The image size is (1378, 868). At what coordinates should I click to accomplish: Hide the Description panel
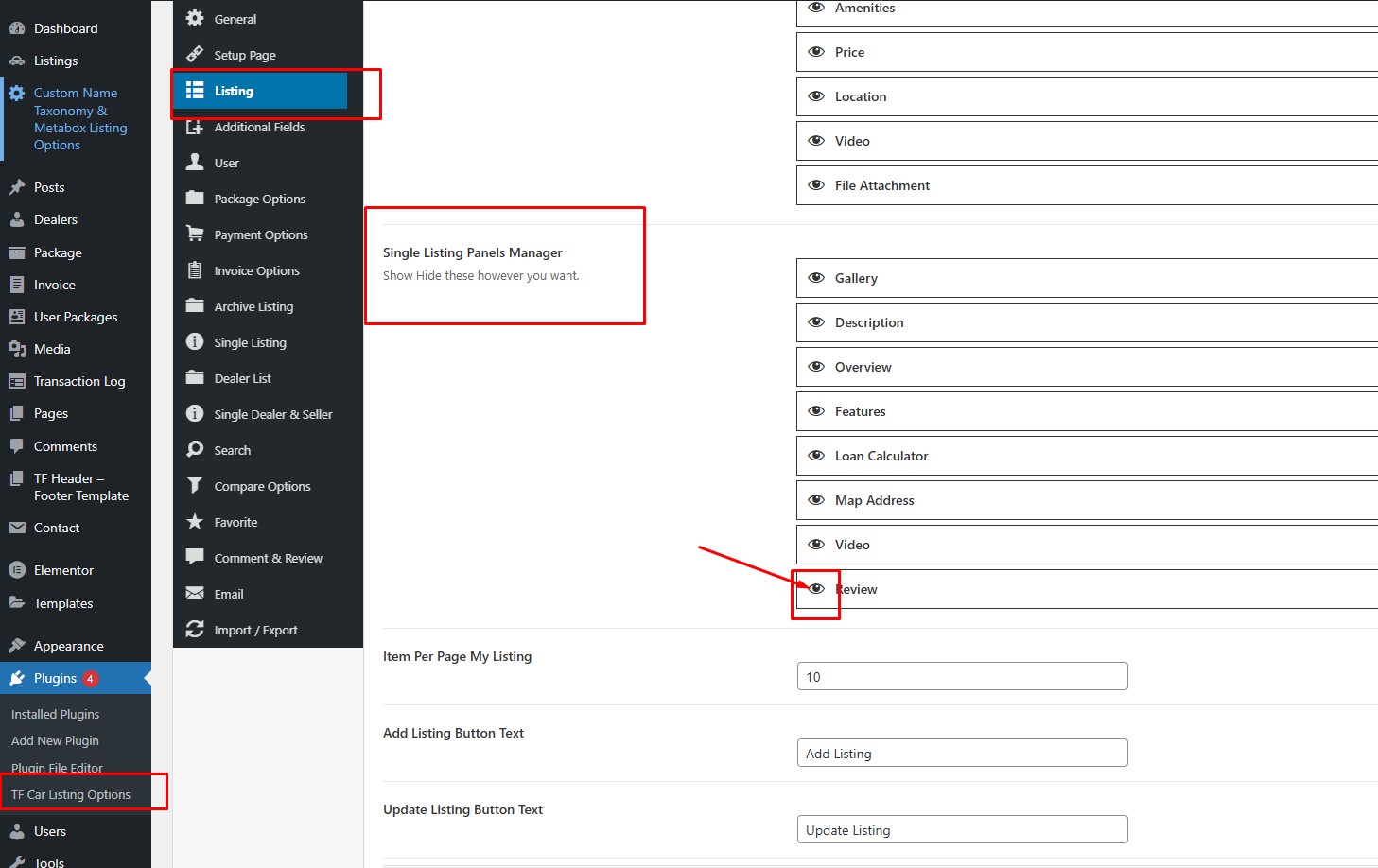coord(816,322)
